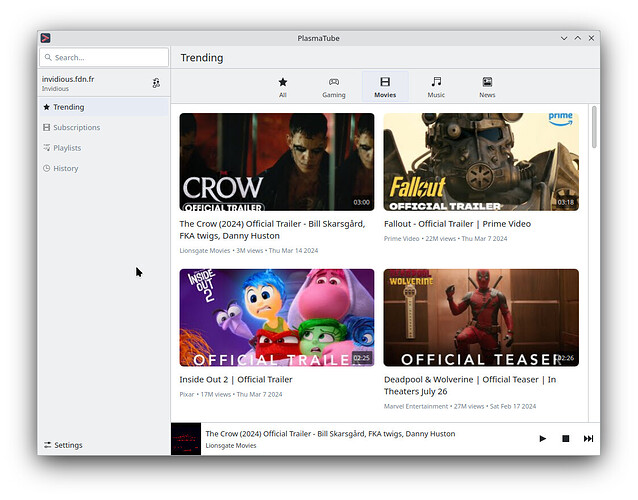Click title "Deadpool & Wolverine | Official Teaser"
This screenshot has width=638, height=500.
tap(470, 385)
